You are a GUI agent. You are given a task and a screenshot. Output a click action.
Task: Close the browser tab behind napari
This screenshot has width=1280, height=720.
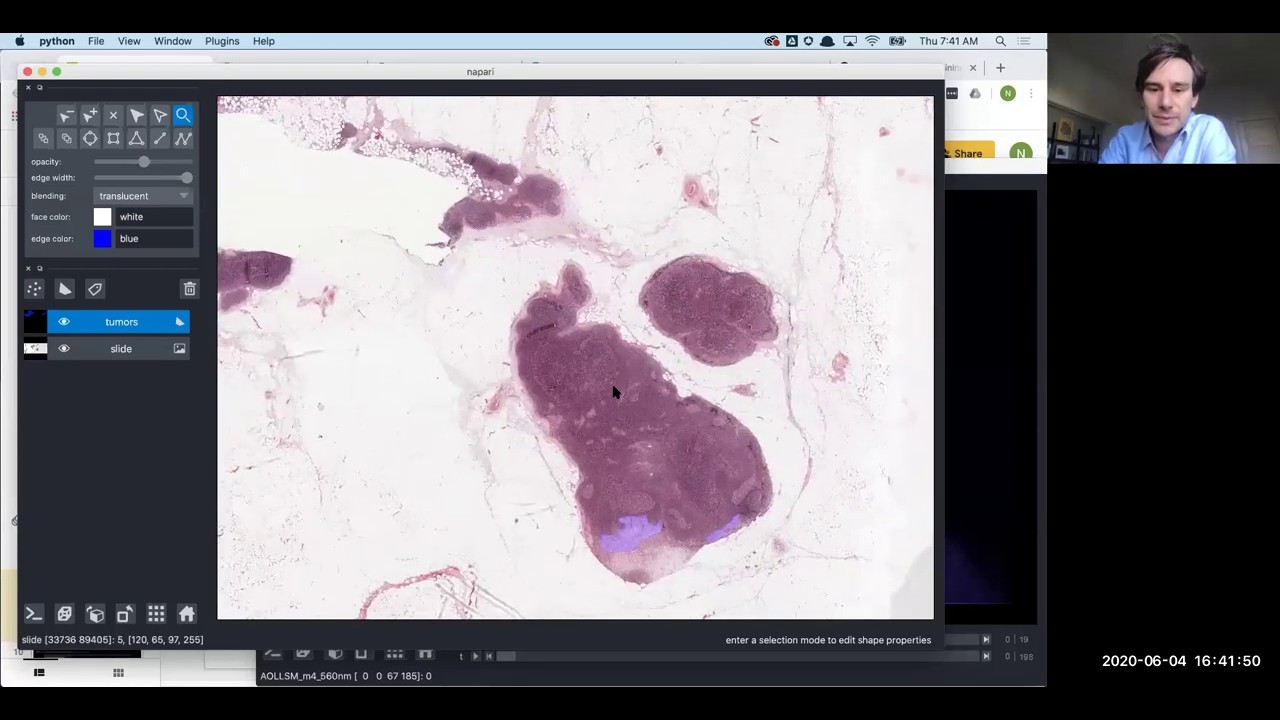click(972, 68)
